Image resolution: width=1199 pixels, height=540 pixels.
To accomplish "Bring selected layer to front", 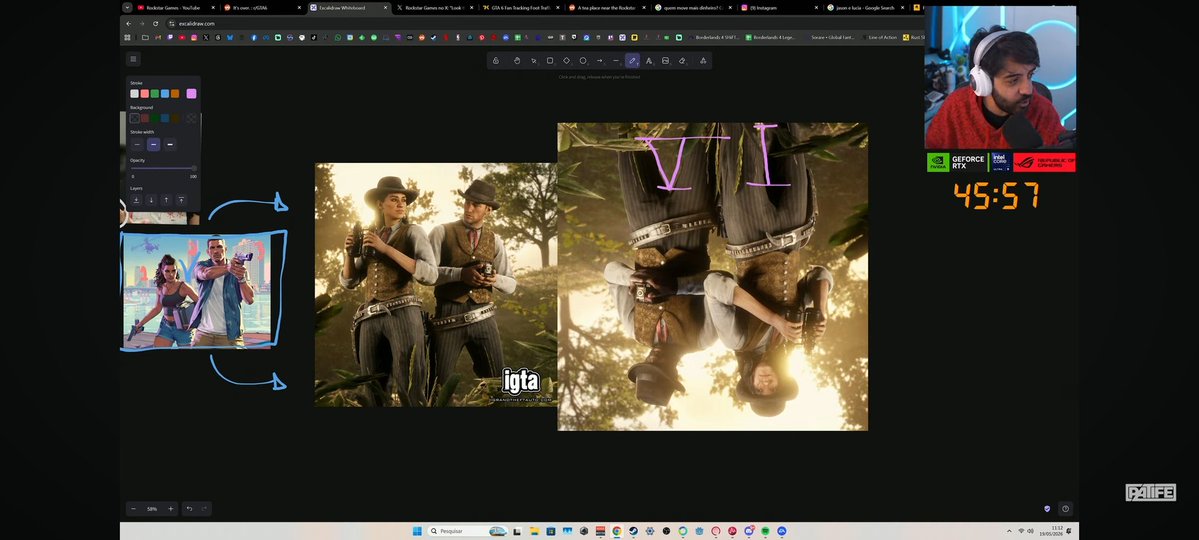I will 181,200.
